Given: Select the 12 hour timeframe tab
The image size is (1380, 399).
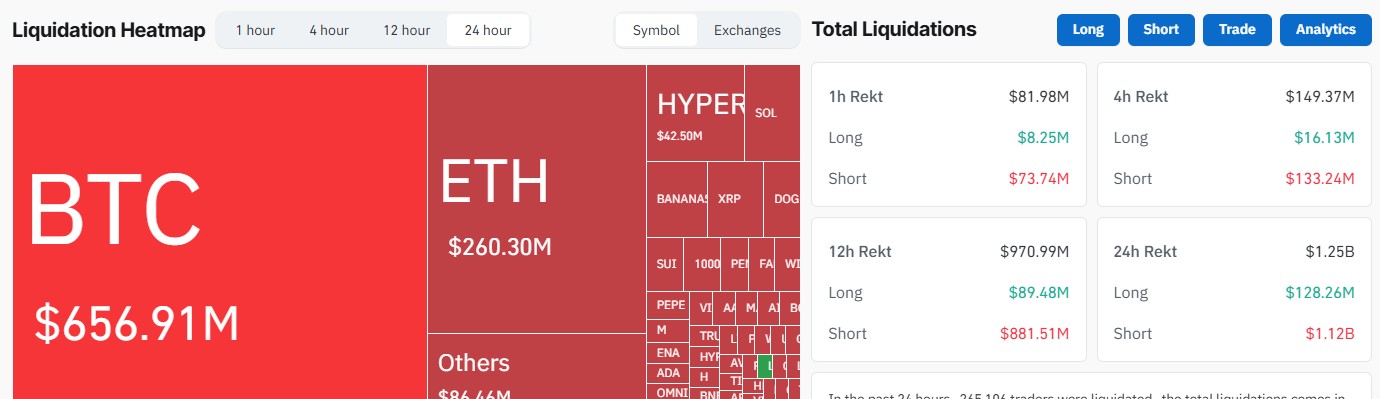Looking at the screenshot, I should coord(406,30).
